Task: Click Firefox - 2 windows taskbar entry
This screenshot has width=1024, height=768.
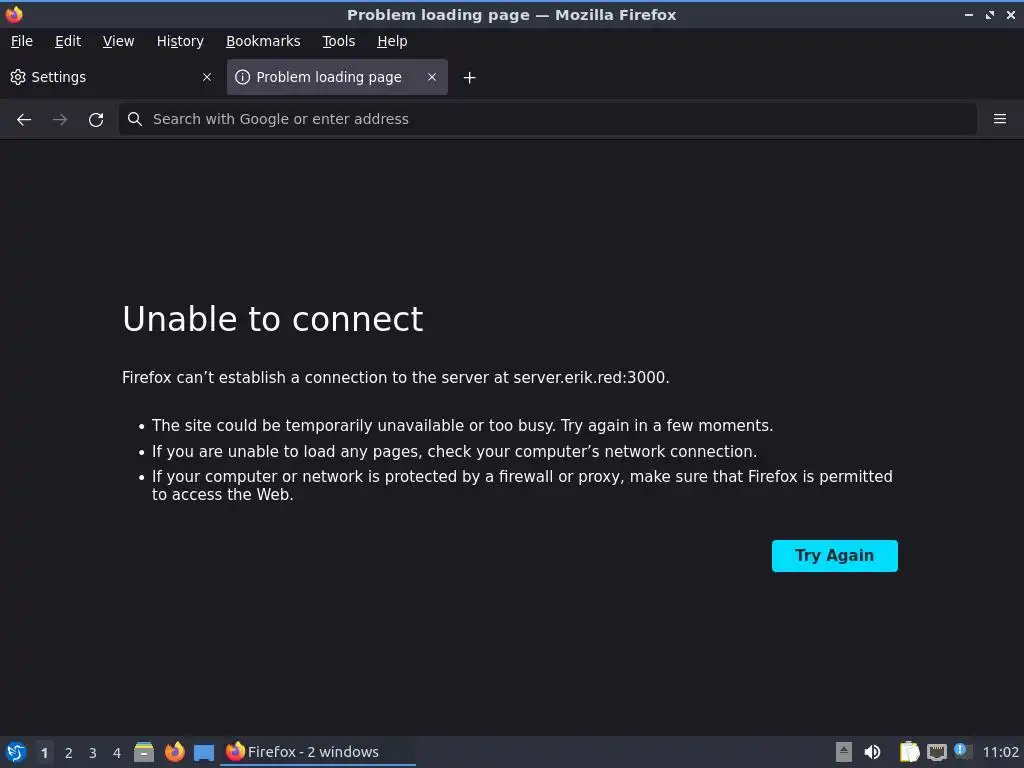Action: pyautogui.click(x=318, y=752)
